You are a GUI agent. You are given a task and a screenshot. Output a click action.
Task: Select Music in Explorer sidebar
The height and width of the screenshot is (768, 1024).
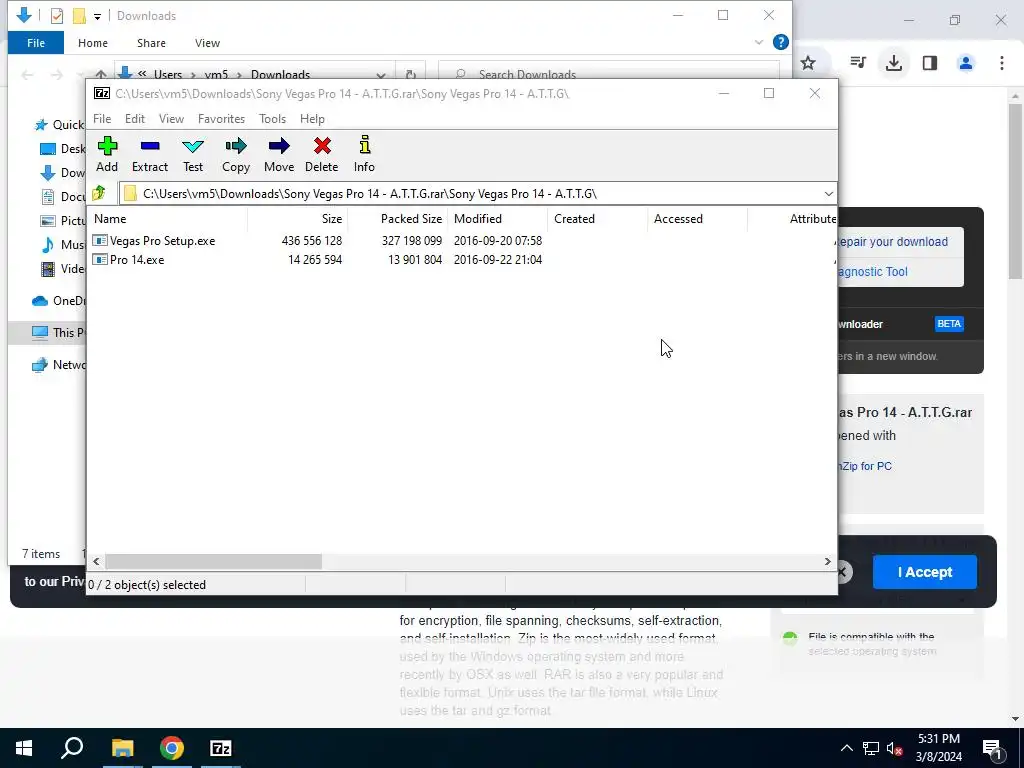coord(63,245)
